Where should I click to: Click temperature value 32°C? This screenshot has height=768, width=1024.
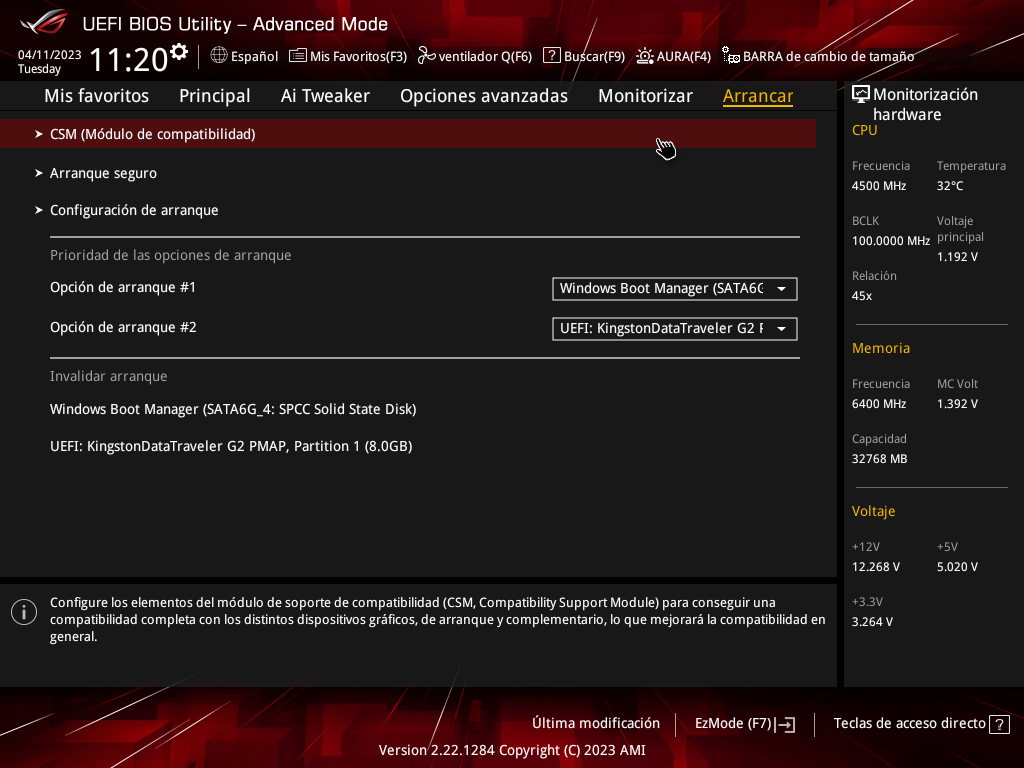tap(950, 186)
